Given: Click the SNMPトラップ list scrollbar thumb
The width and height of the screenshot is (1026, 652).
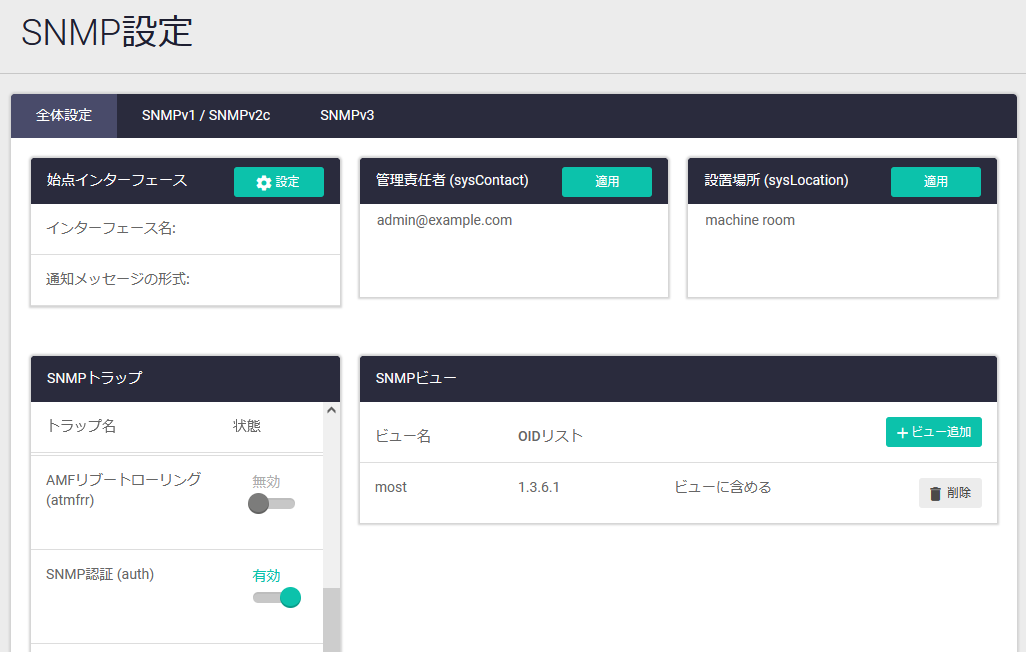Looking at the screenshot, I should (331, 619).
